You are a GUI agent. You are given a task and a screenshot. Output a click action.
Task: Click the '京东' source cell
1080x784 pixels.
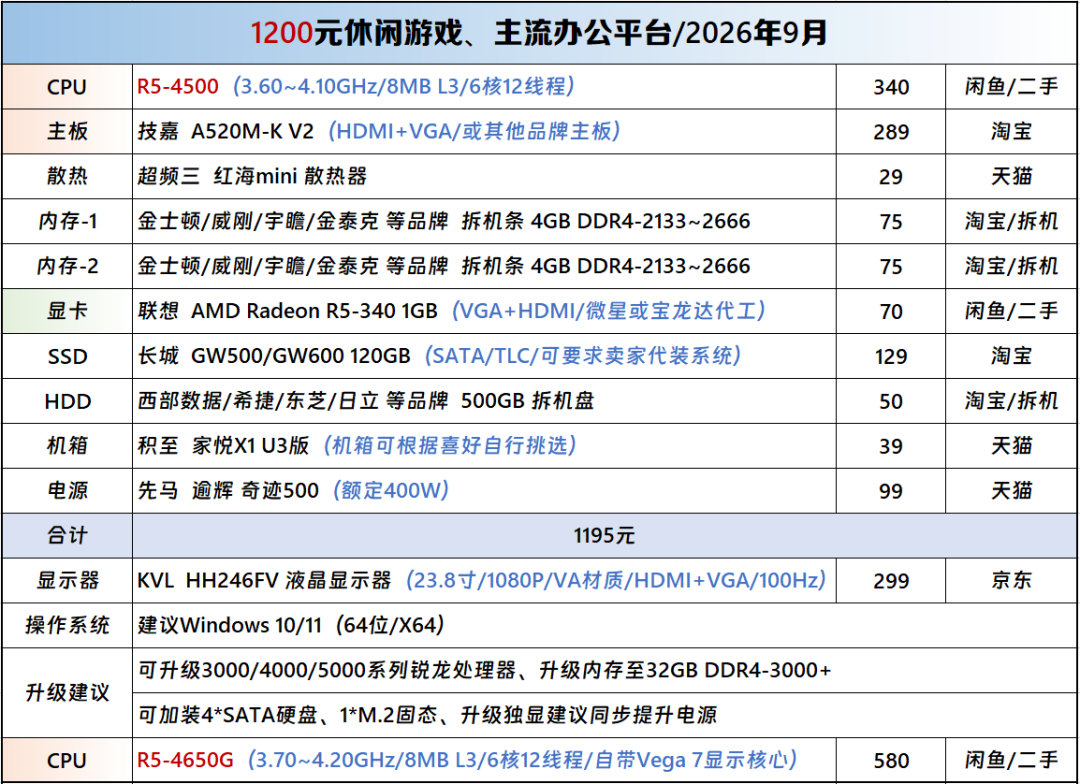click(1011, 580)
